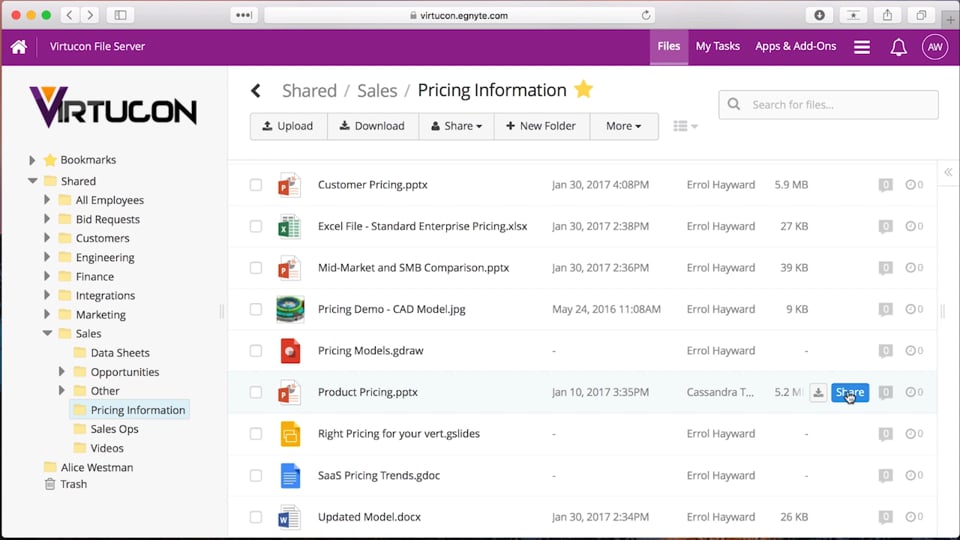Click the home icon in purple header
Screen dimensions: 960x540
pyautogui.click(x=18, y=47)
